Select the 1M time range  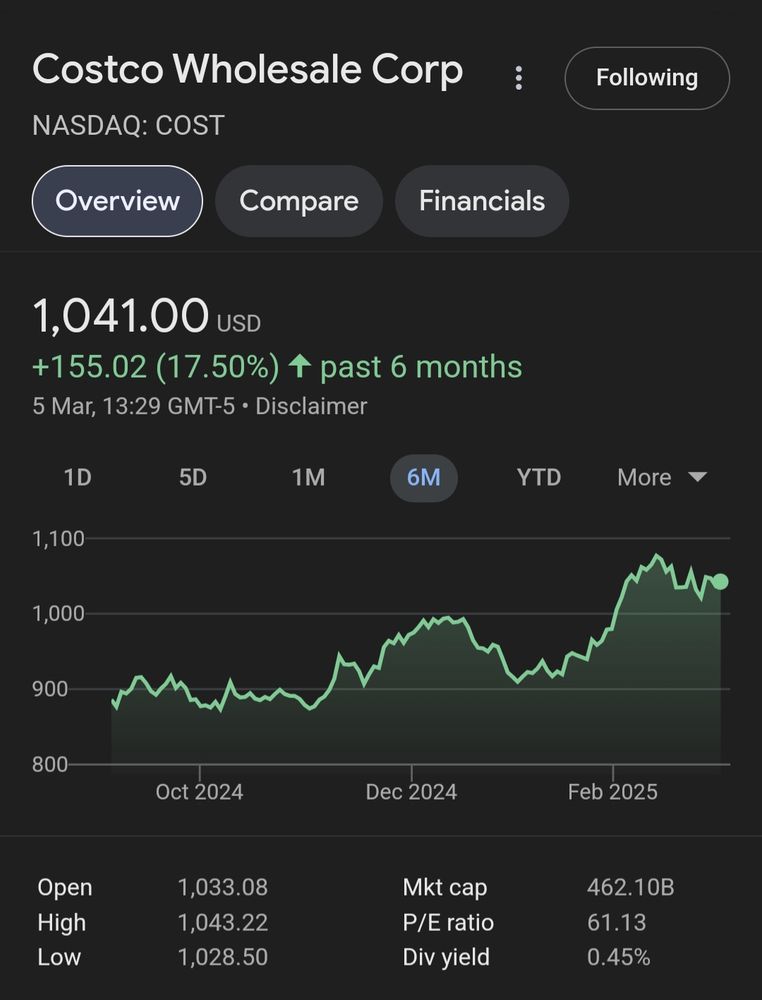coord(309,477)
